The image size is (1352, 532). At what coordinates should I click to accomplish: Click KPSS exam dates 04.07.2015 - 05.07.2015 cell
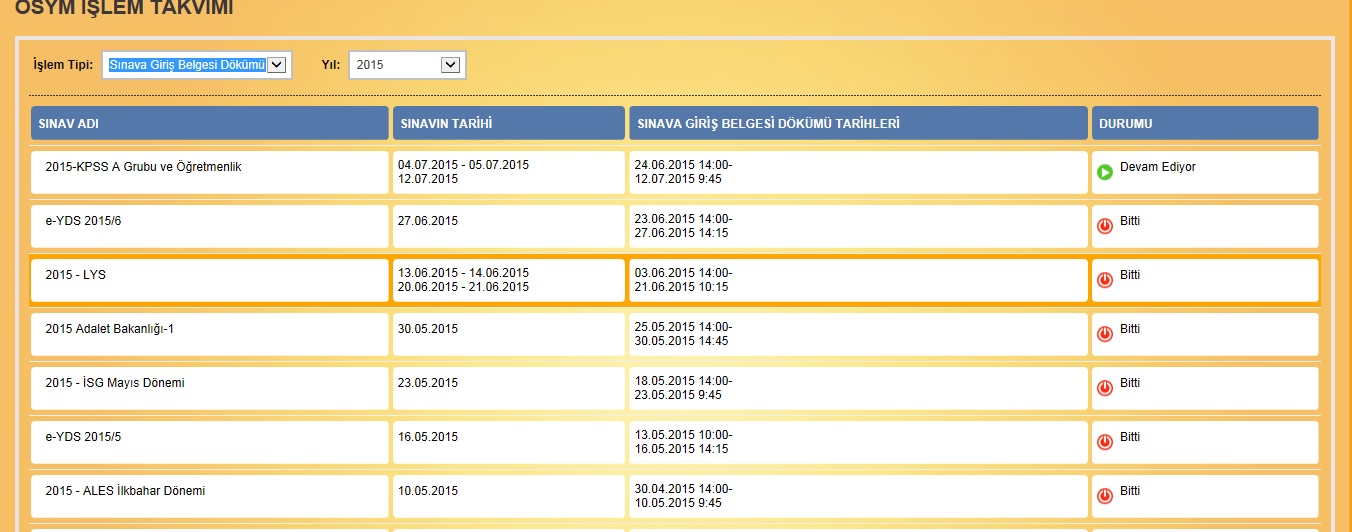tap(509, 173)
